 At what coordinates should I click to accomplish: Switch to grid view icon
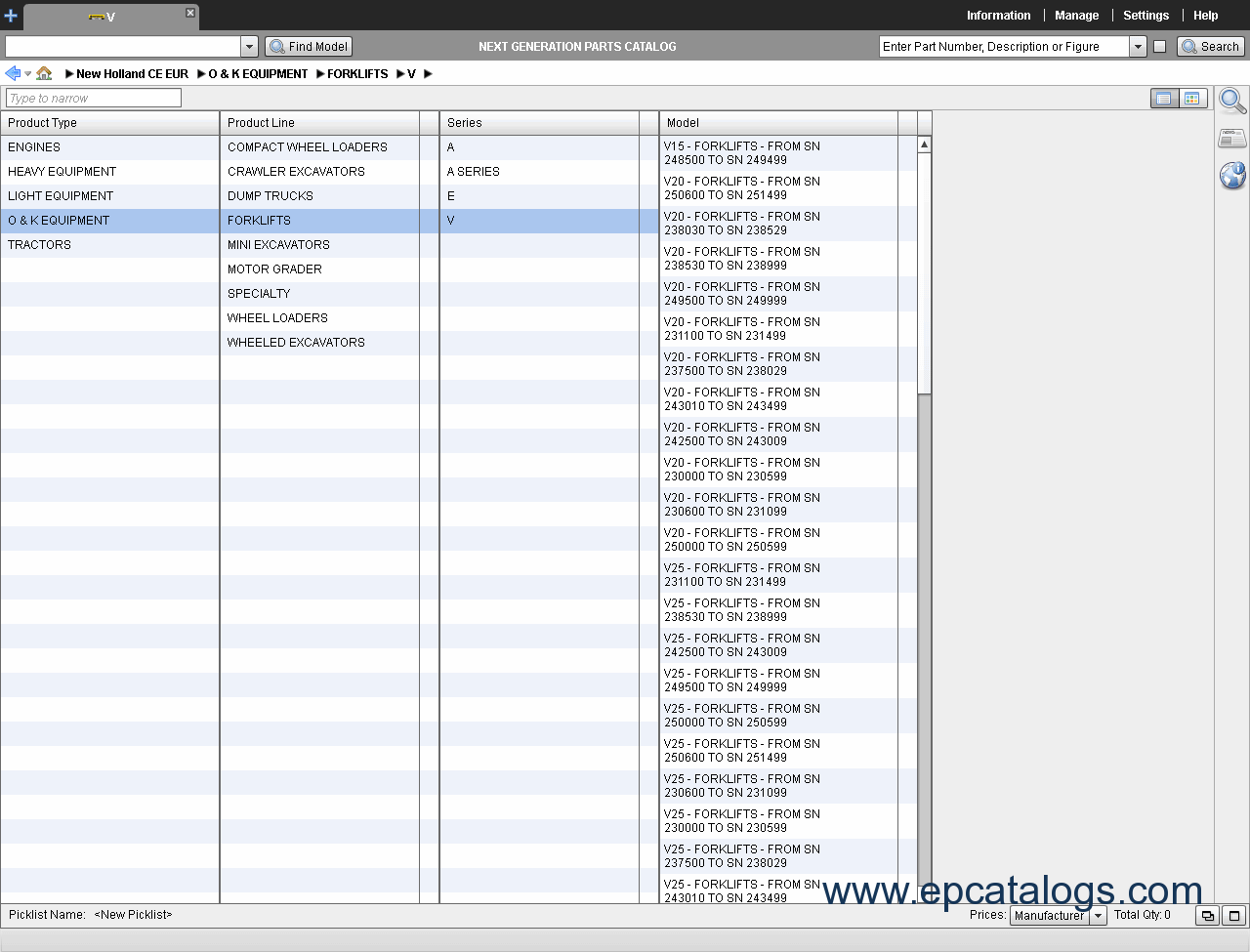[1191, 99]
